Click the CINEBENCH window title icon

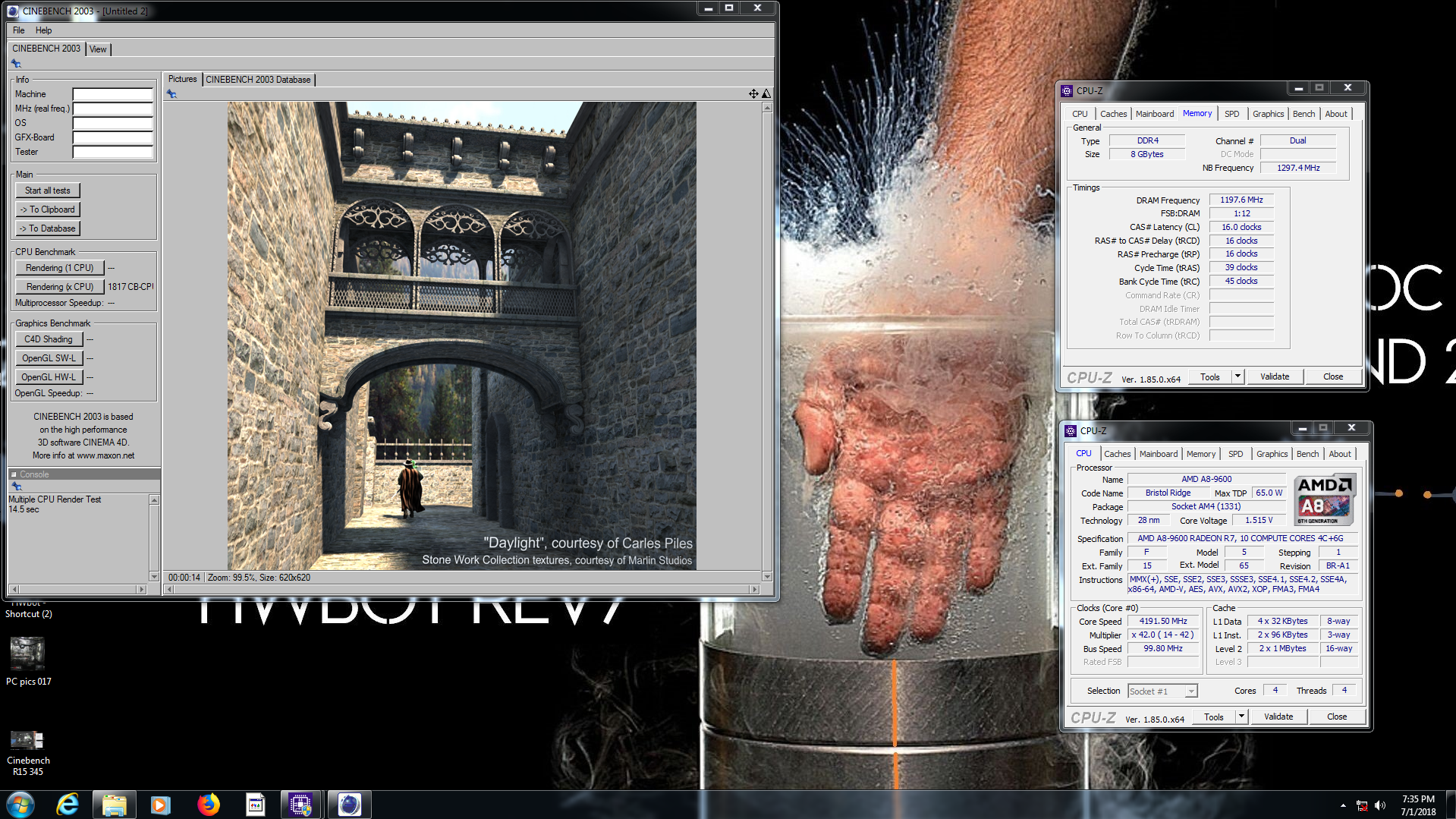pos(13,11)
